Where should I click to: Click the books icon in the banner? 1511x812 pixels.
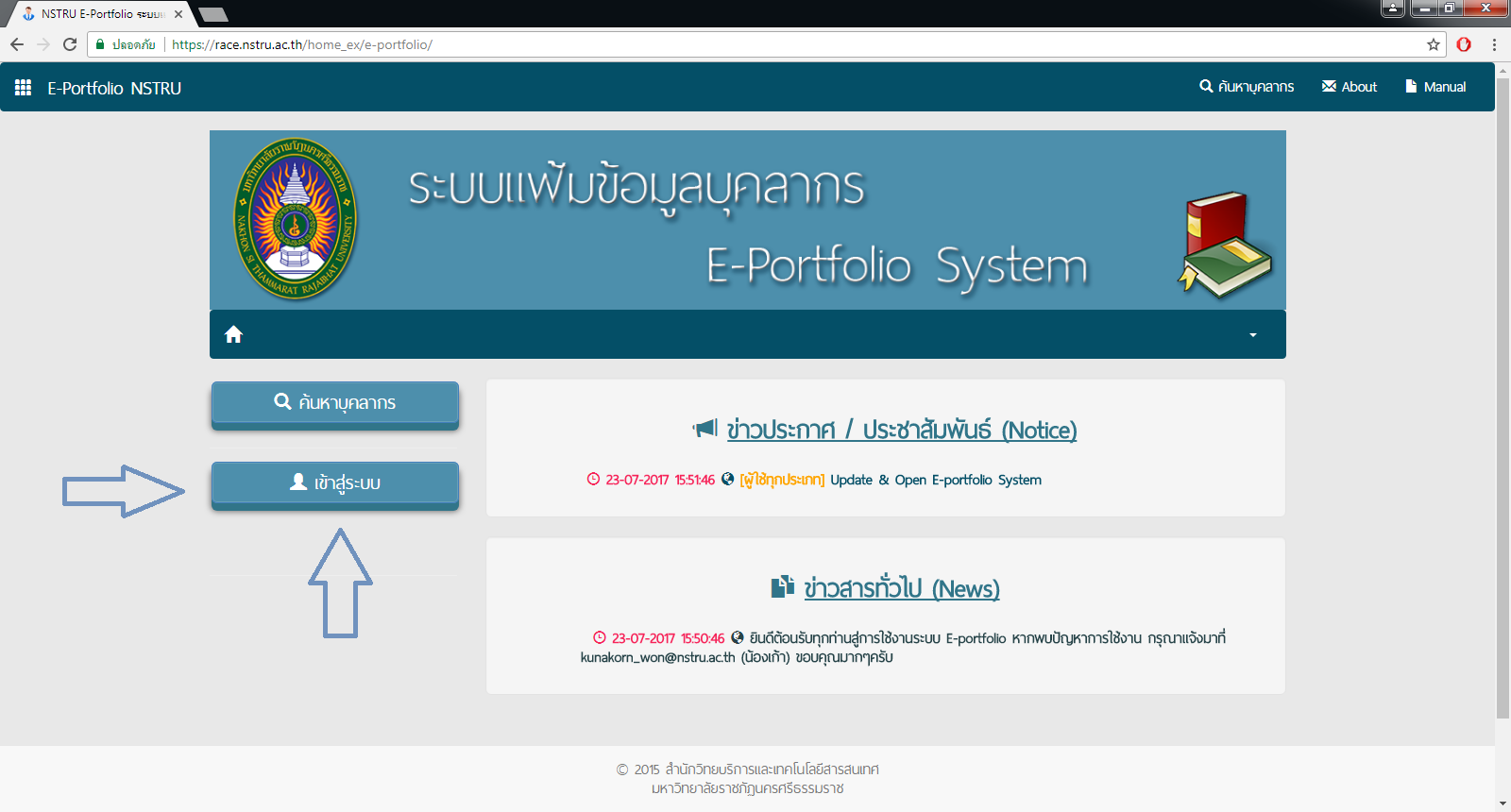coord(1226,245)
